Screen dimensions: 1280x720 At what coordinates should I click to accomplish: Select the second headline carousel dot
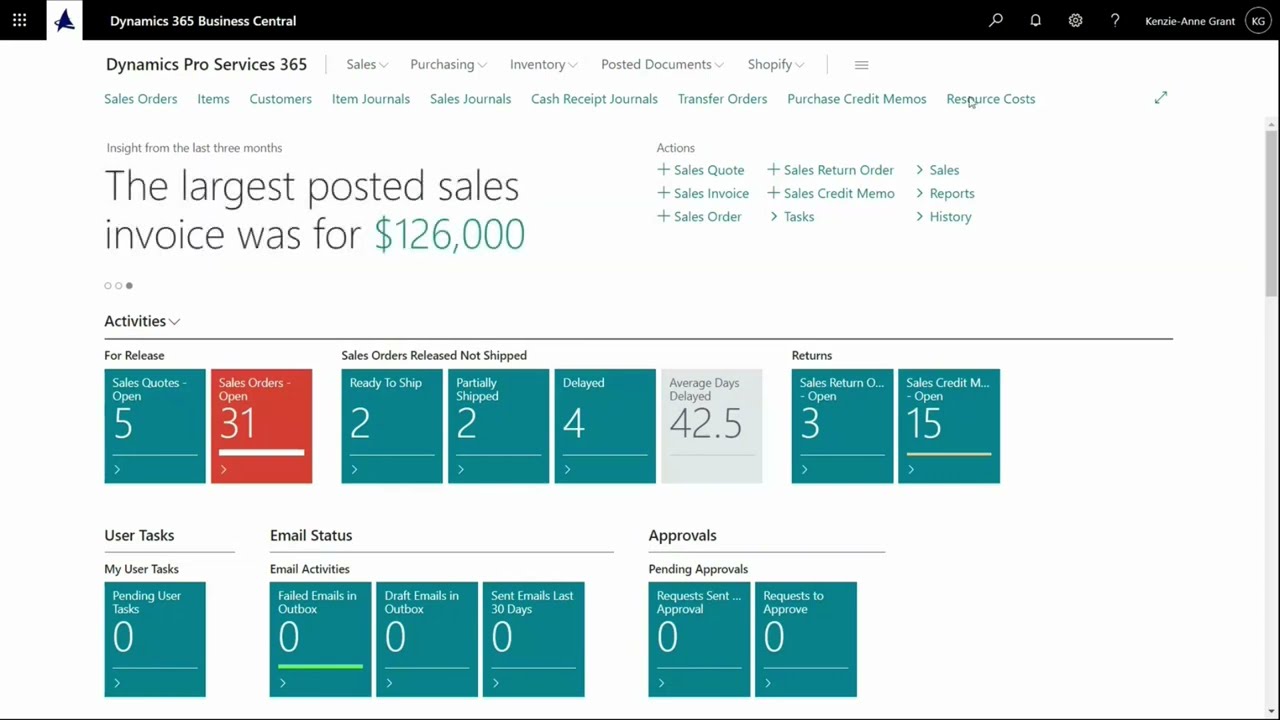click(x=118, y=286)
